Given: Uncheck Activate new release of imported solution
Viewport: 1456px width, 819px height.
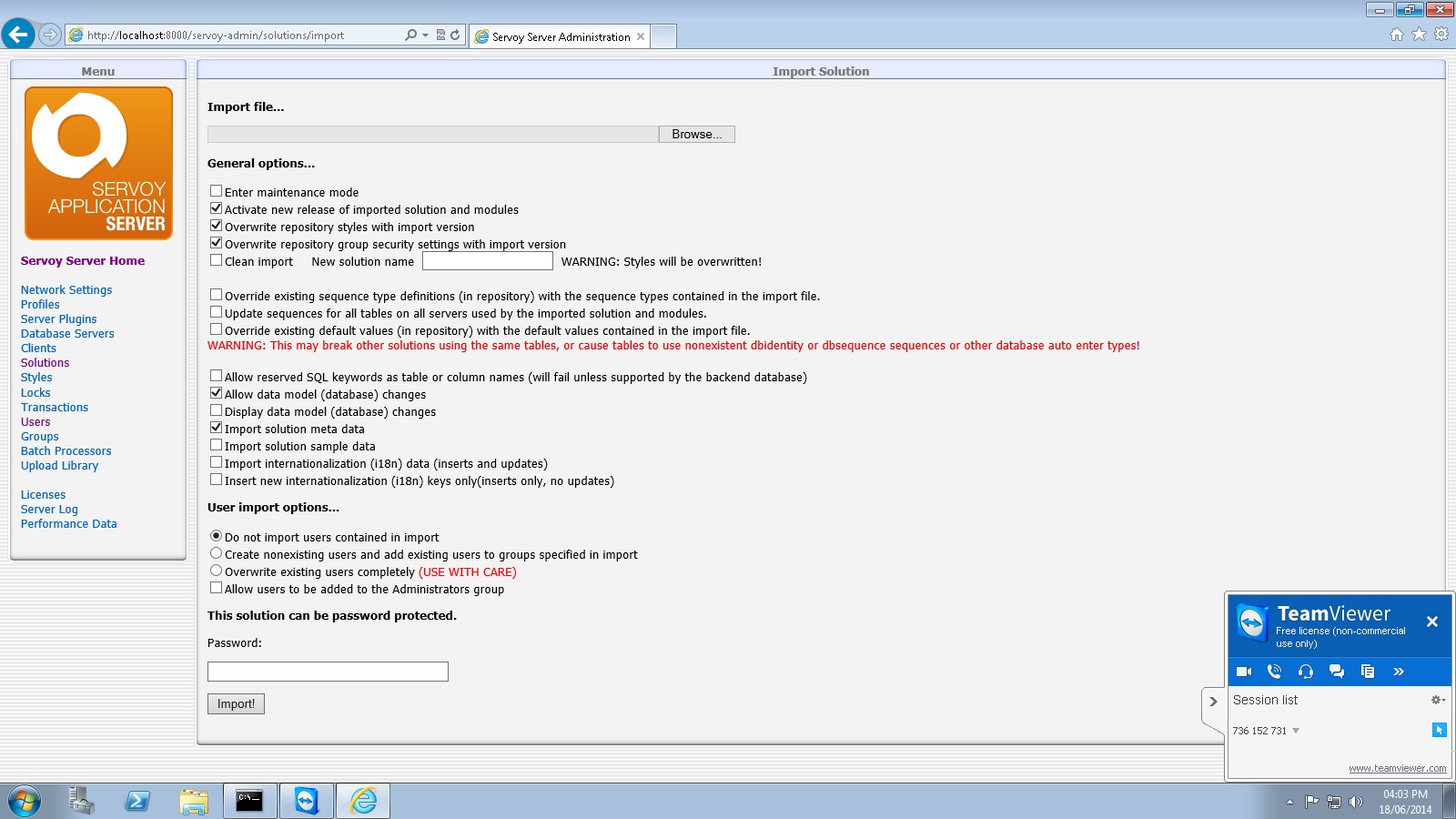Looking at the screenshot, I should pyautogui.click(x=216, y=208).
